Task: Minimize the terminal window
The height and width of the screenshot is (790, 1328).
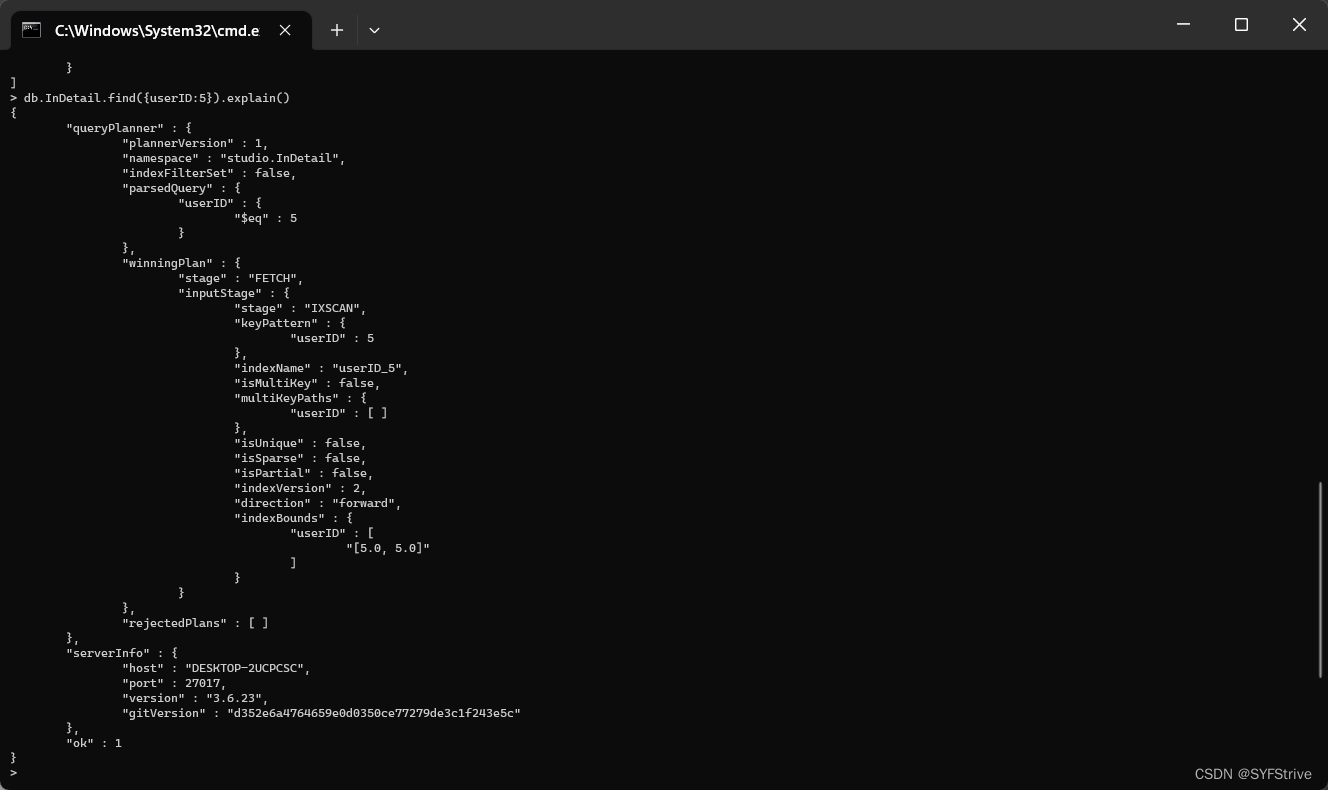Action: (1183, 25)
